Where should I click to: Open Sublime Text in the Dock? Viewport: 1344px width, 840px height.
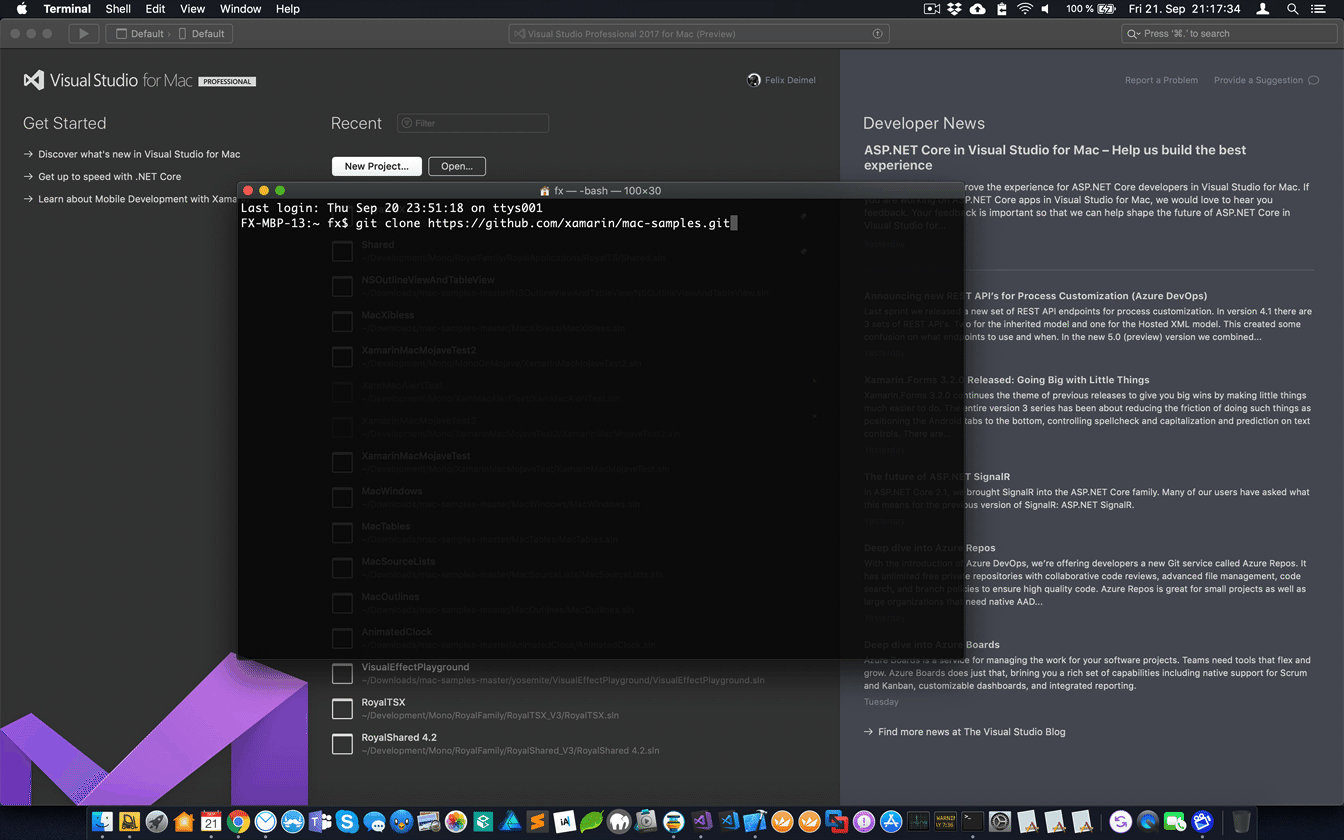537,821
